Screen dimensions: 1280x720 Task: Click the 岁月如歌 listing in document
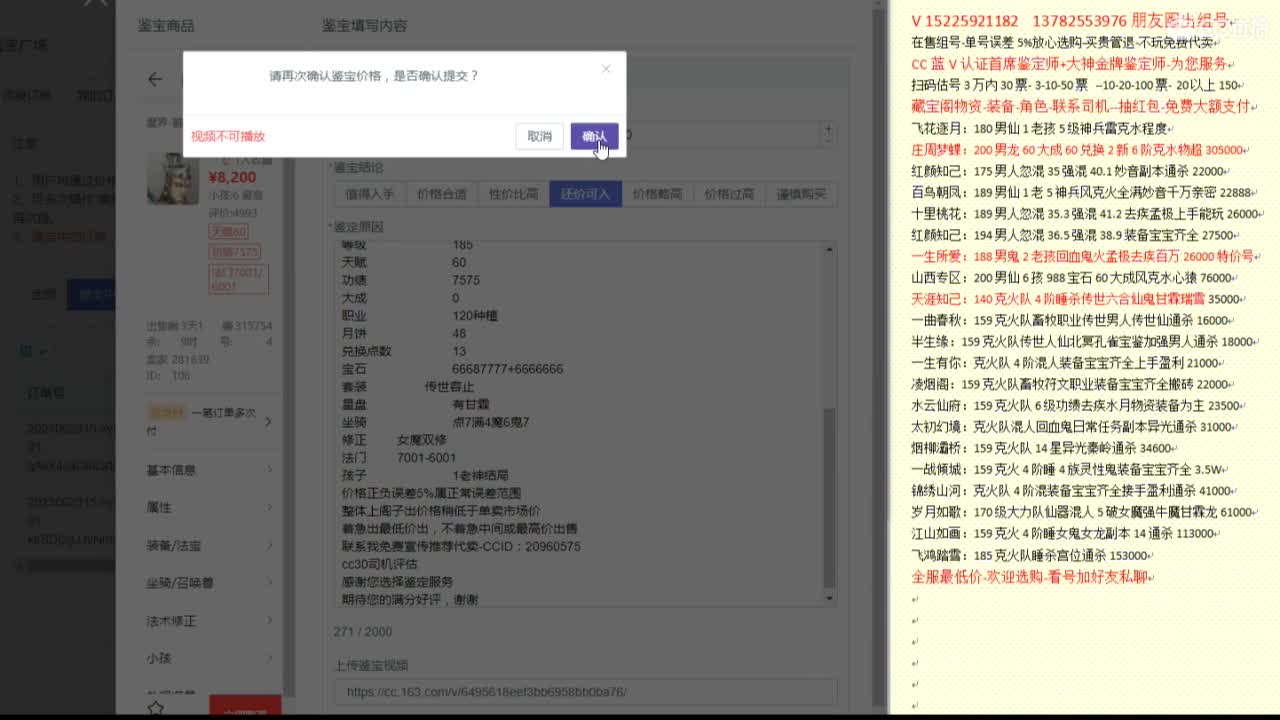tap(1083, 512)
